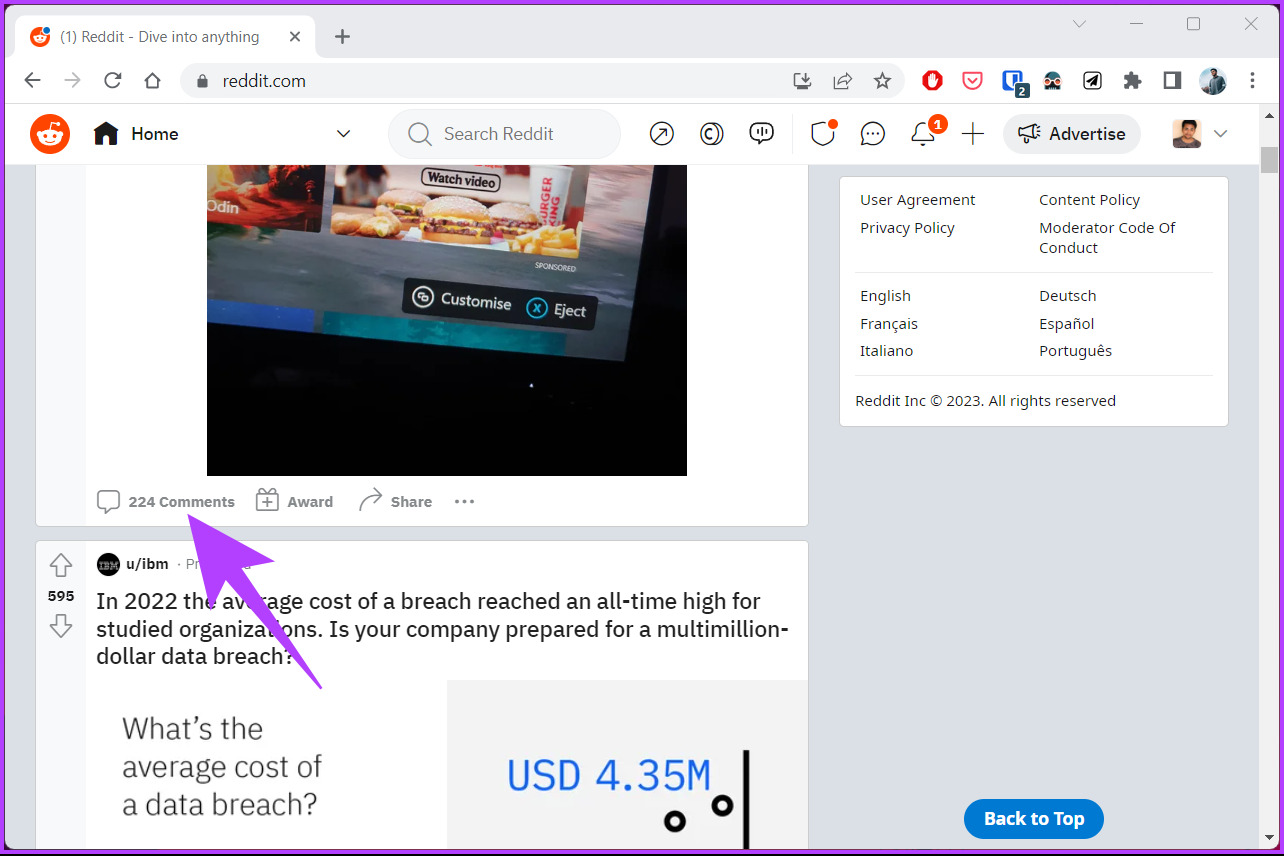The height and width of the screenshot is (856, 1284).
Task: Bookmark the page with the star icon
Action: (883, 81)
